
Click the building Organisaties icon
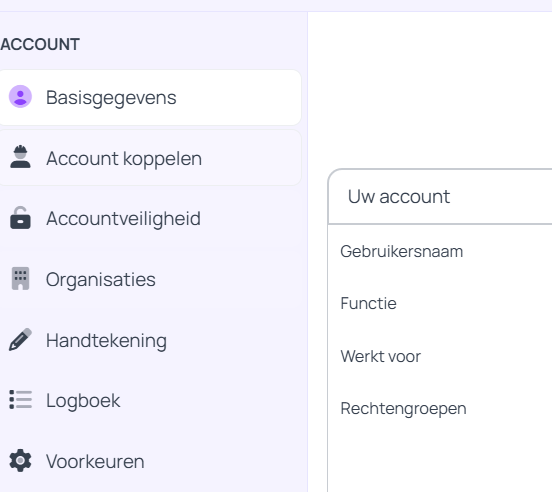tap(20, 279)
